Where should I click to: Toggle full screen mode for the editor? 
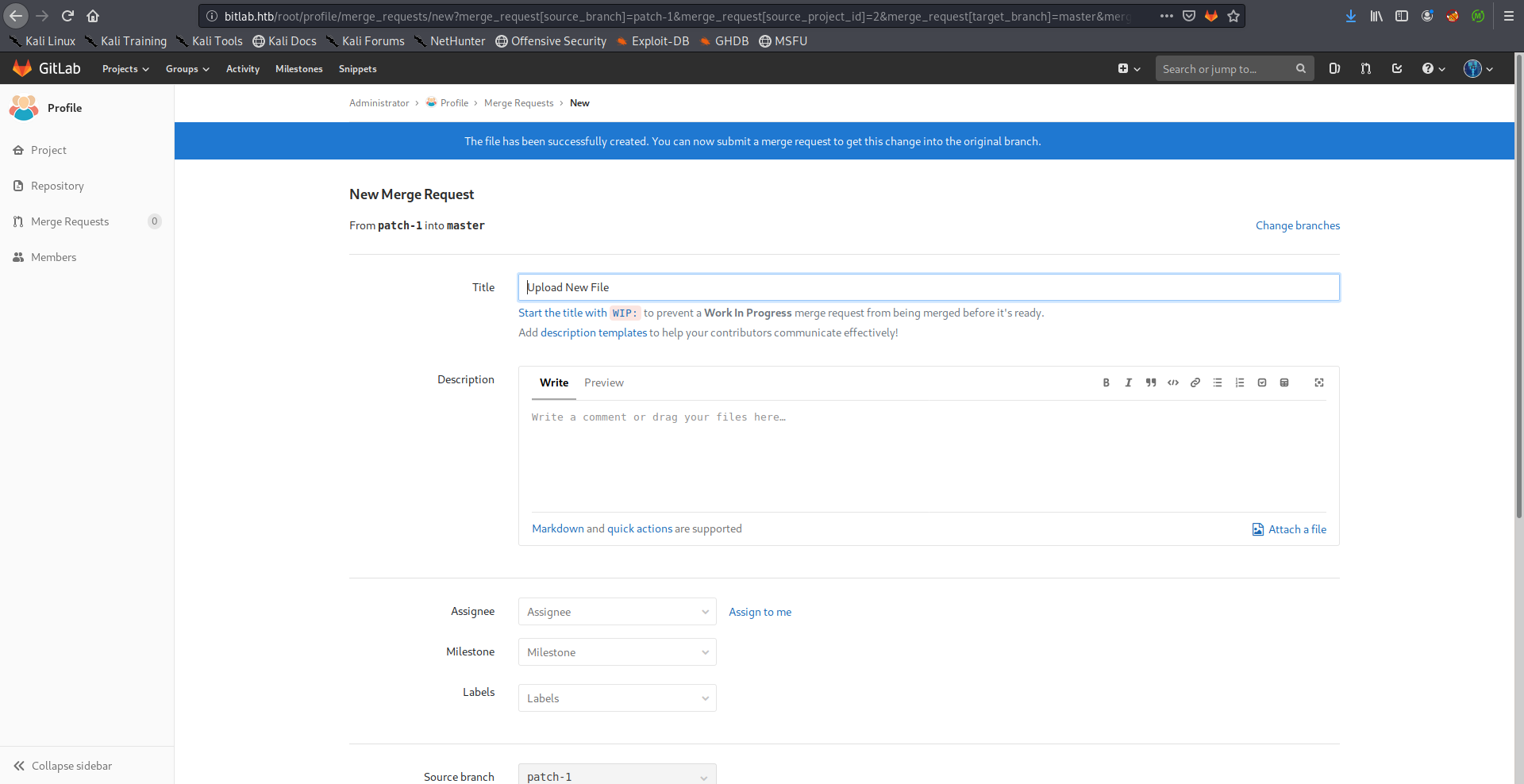[x=1318, y=382]
